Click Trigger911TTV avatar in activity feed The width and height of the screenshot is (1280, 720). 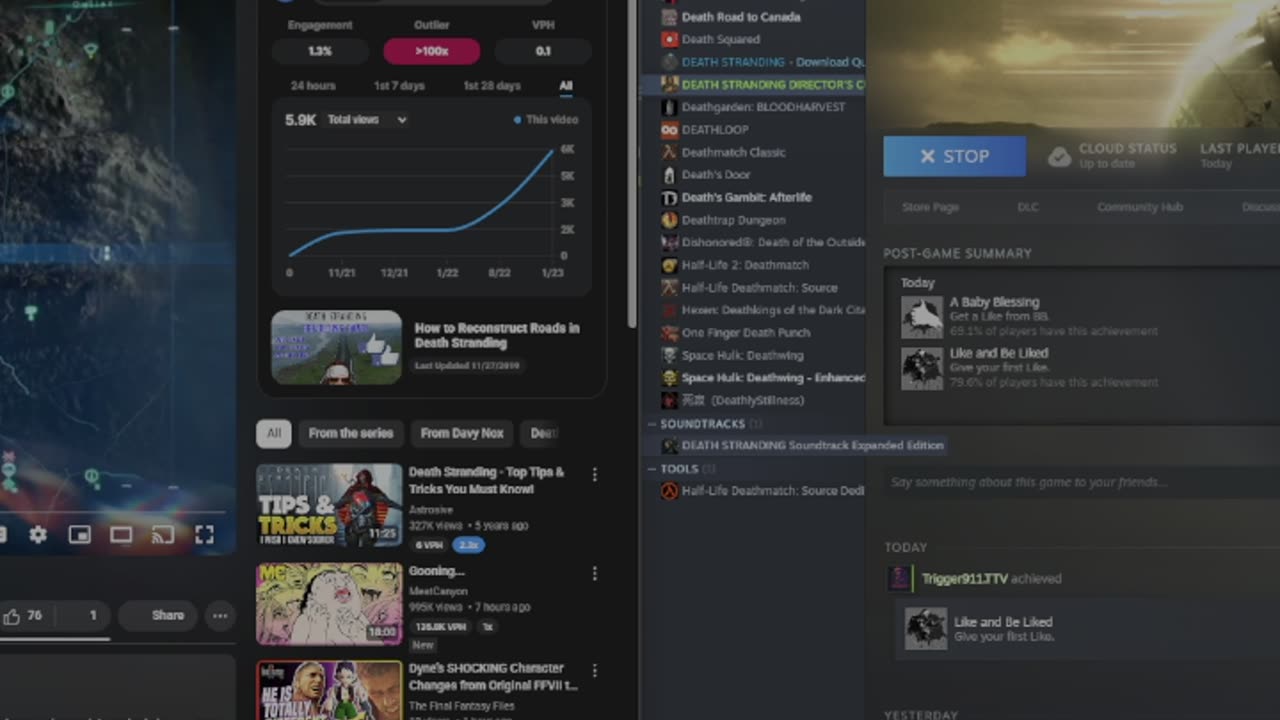point(900,578)
